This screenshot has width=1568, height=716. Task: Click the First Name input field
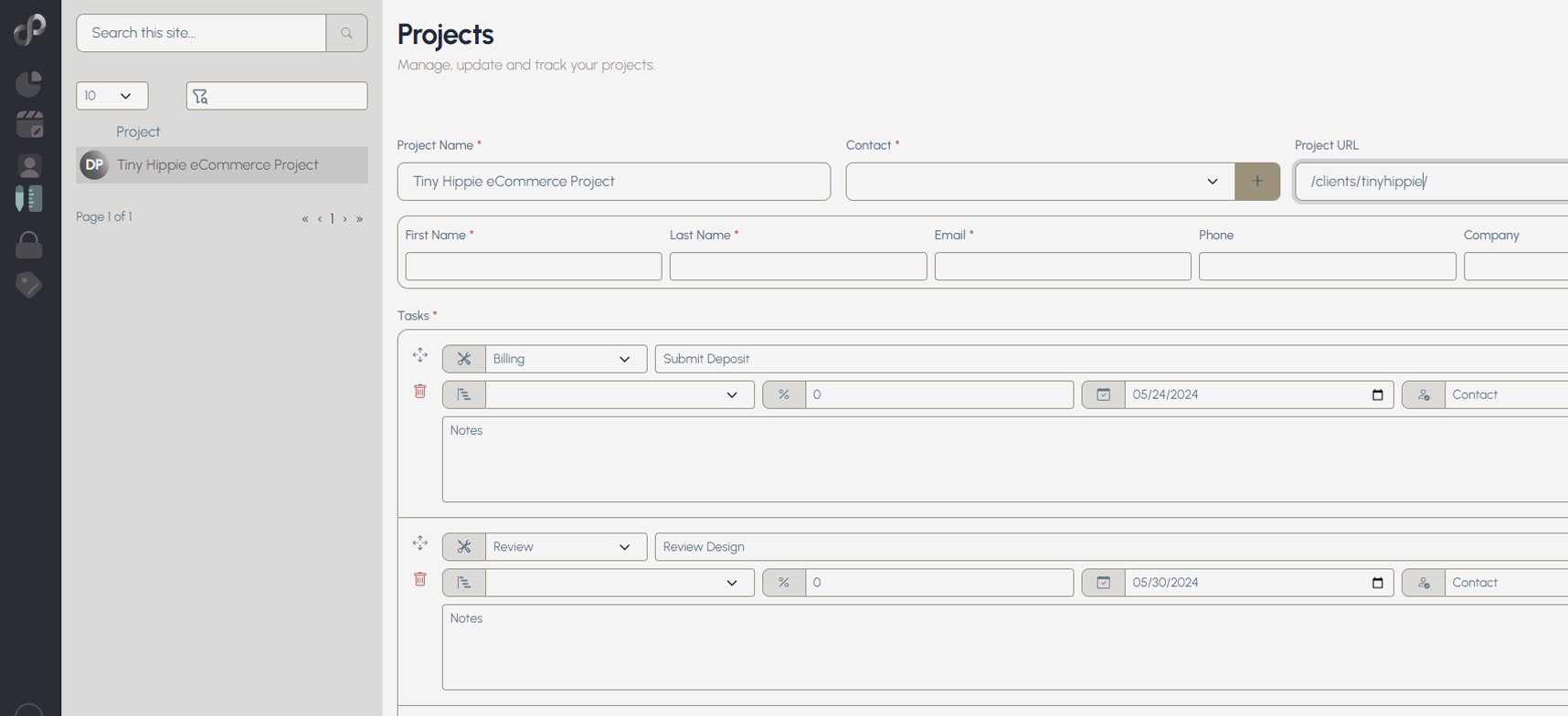click(x=533, y=267)
